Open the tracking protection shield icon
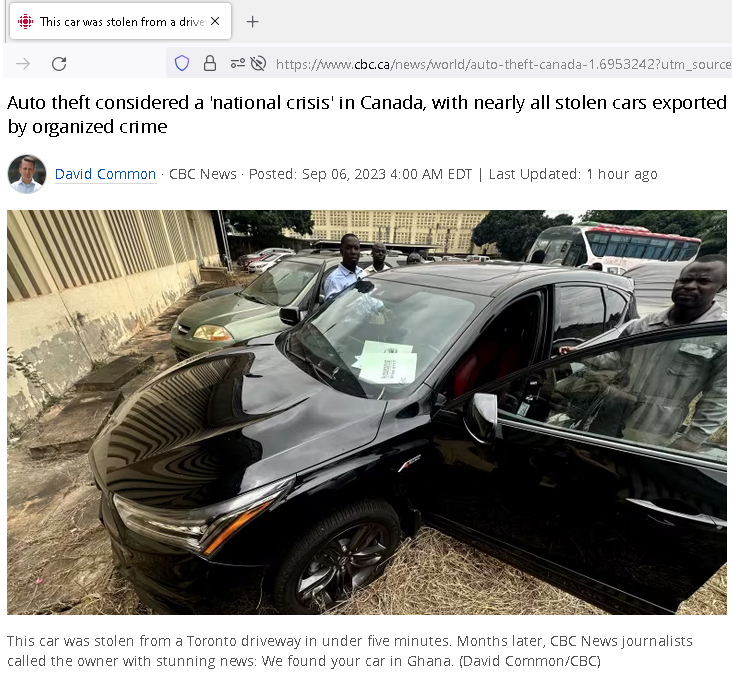This screenshot has height=676, width=732. point(182,63)
